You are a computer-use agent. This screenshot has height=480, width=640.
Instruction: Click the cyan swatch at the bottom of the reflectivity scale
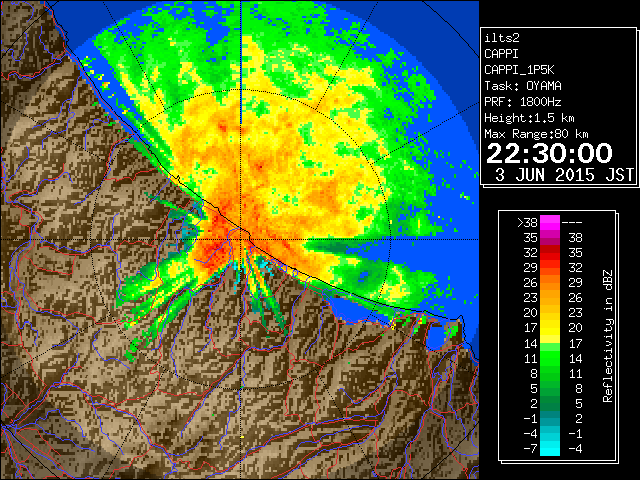[x=550, y=448]
